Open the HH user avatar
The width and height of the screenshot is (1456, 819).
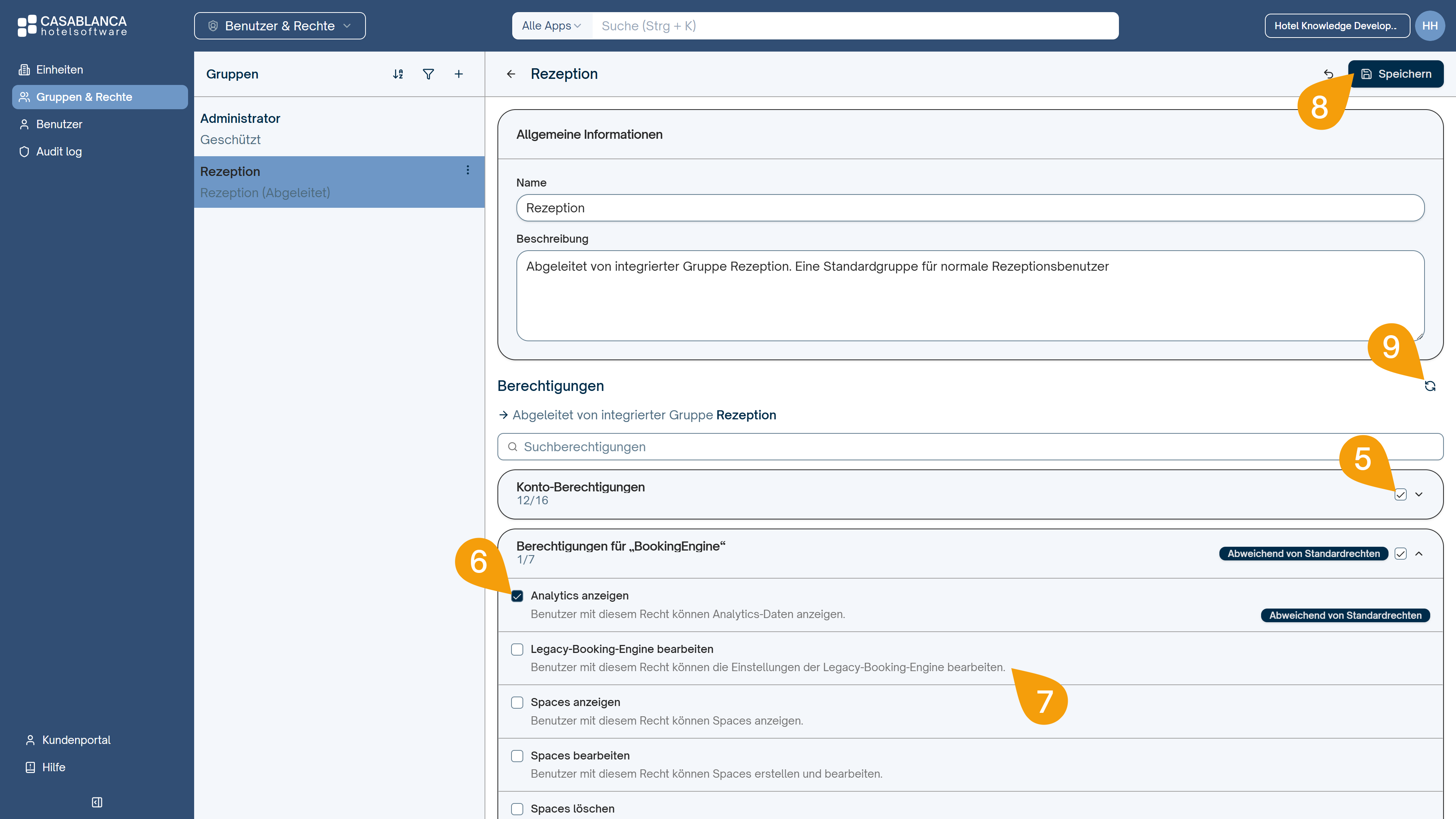(1429, 25)
